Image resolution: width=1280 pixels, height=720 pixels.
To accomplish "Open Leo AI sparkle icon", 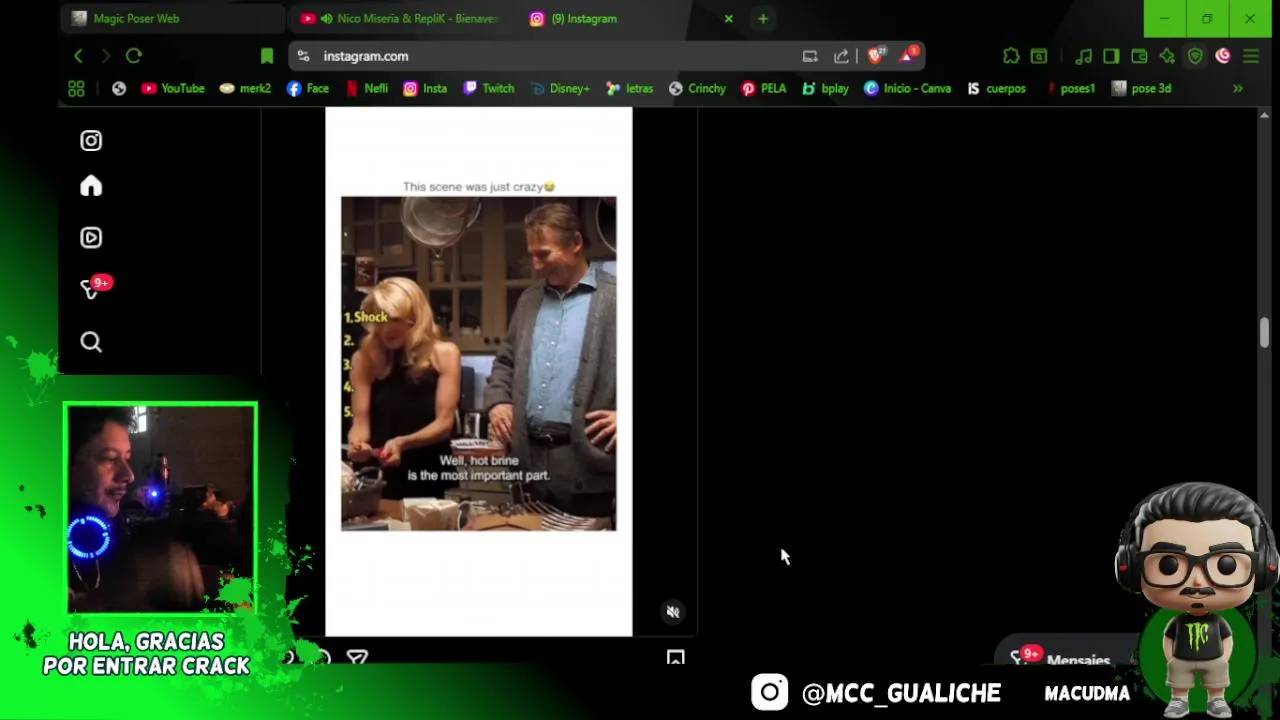I will pos(1167,56).
